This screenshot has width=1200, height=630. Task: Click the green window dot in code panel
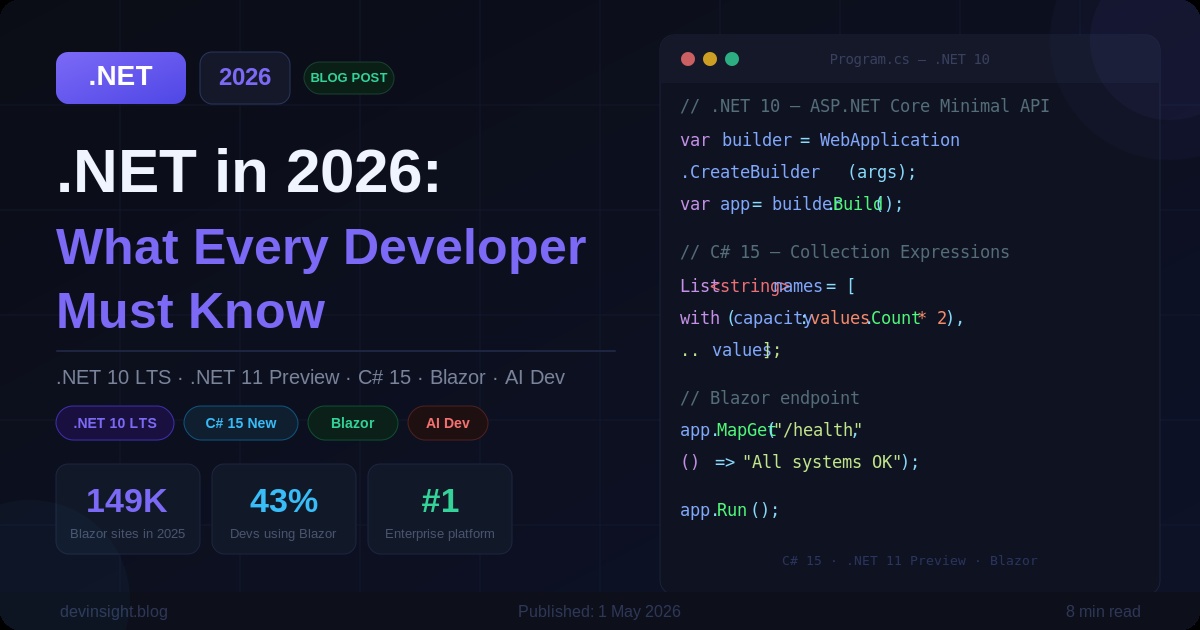point(732,59)
